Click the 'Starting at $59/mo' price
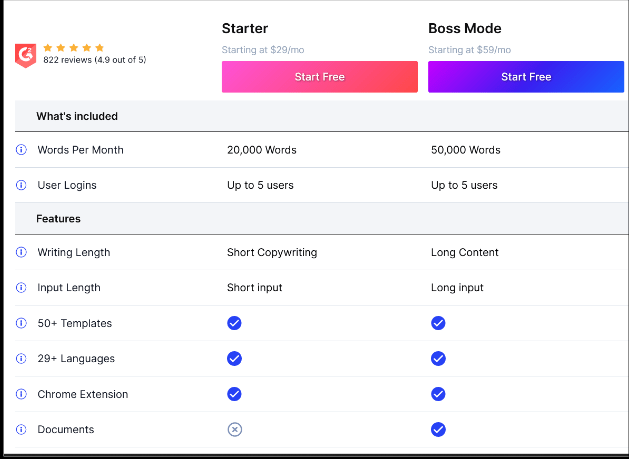The image size is (629, 459). pos(469,50)
